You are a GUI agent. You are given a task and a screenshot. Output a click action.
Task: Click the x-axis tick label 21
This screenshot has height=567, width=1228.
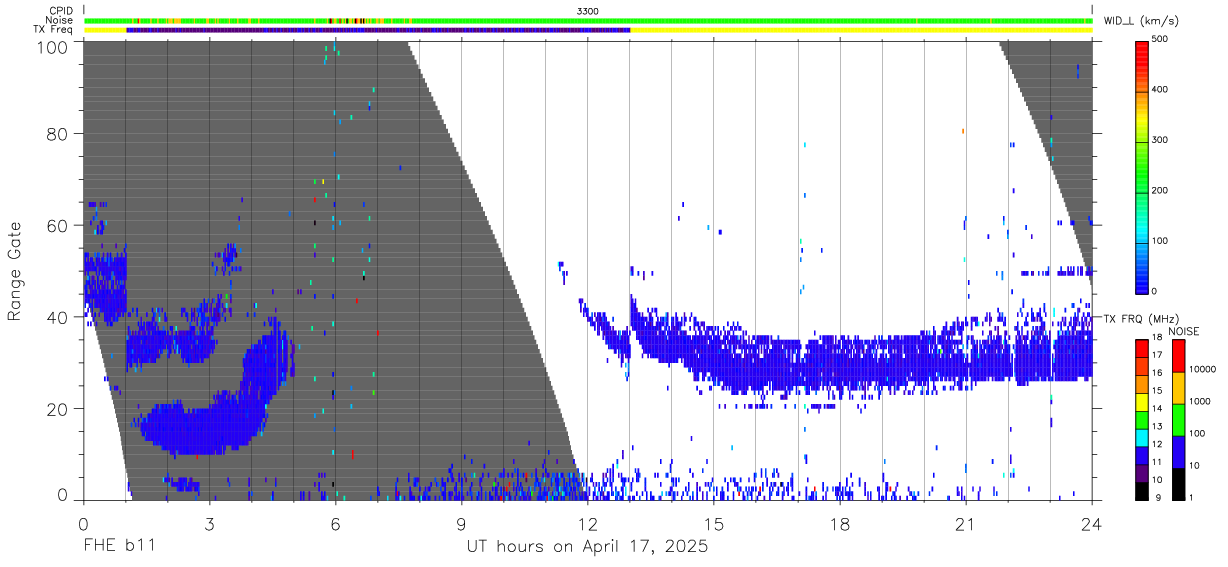[966, 524]
